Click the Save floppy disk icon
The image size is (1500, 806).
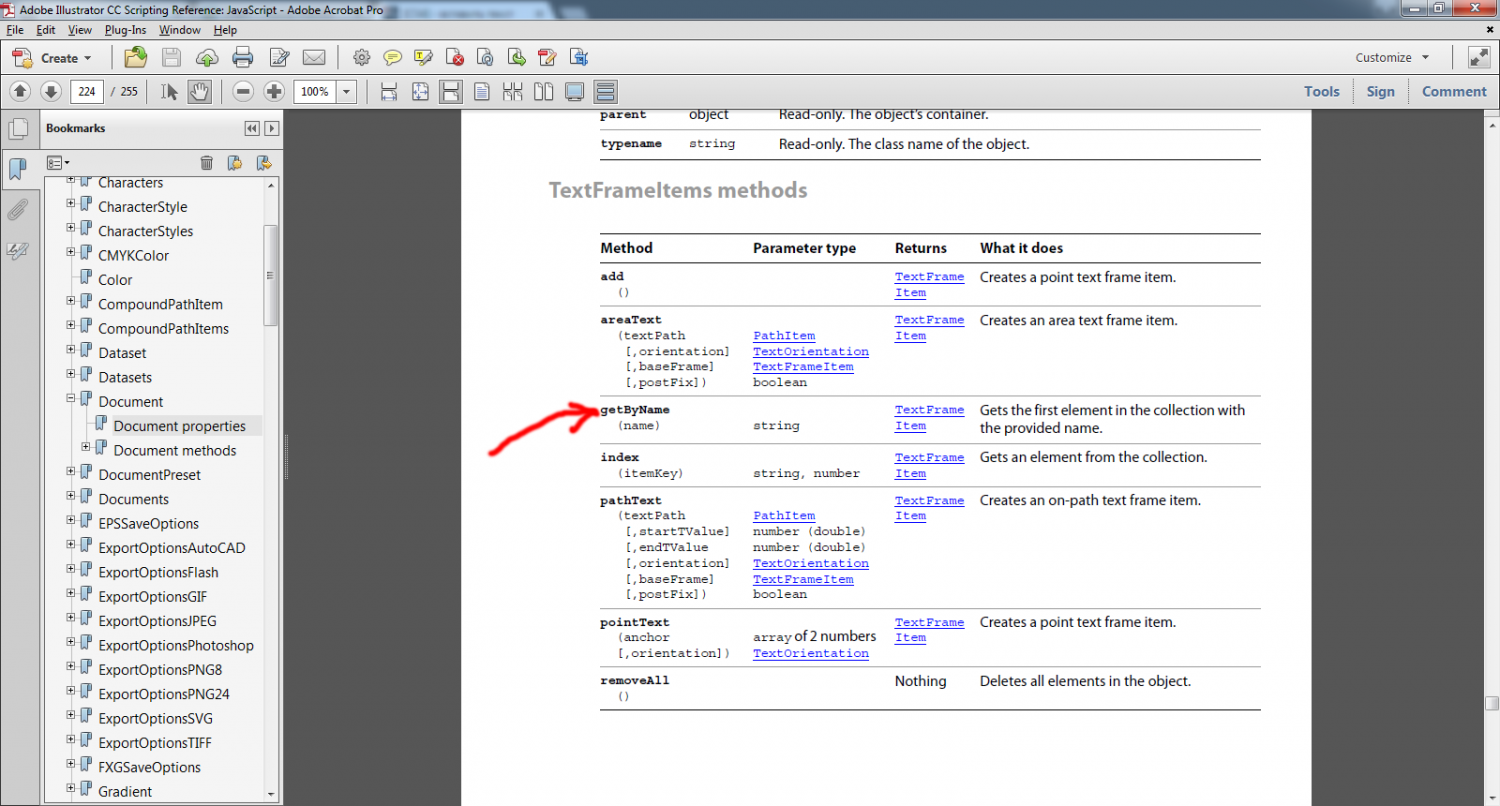[x=172, y=57]
